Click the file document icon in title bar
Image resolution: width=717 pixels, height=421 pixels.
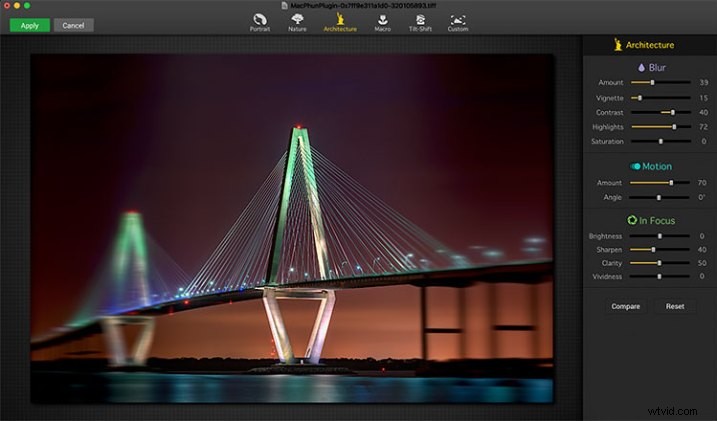coord(284,5)
